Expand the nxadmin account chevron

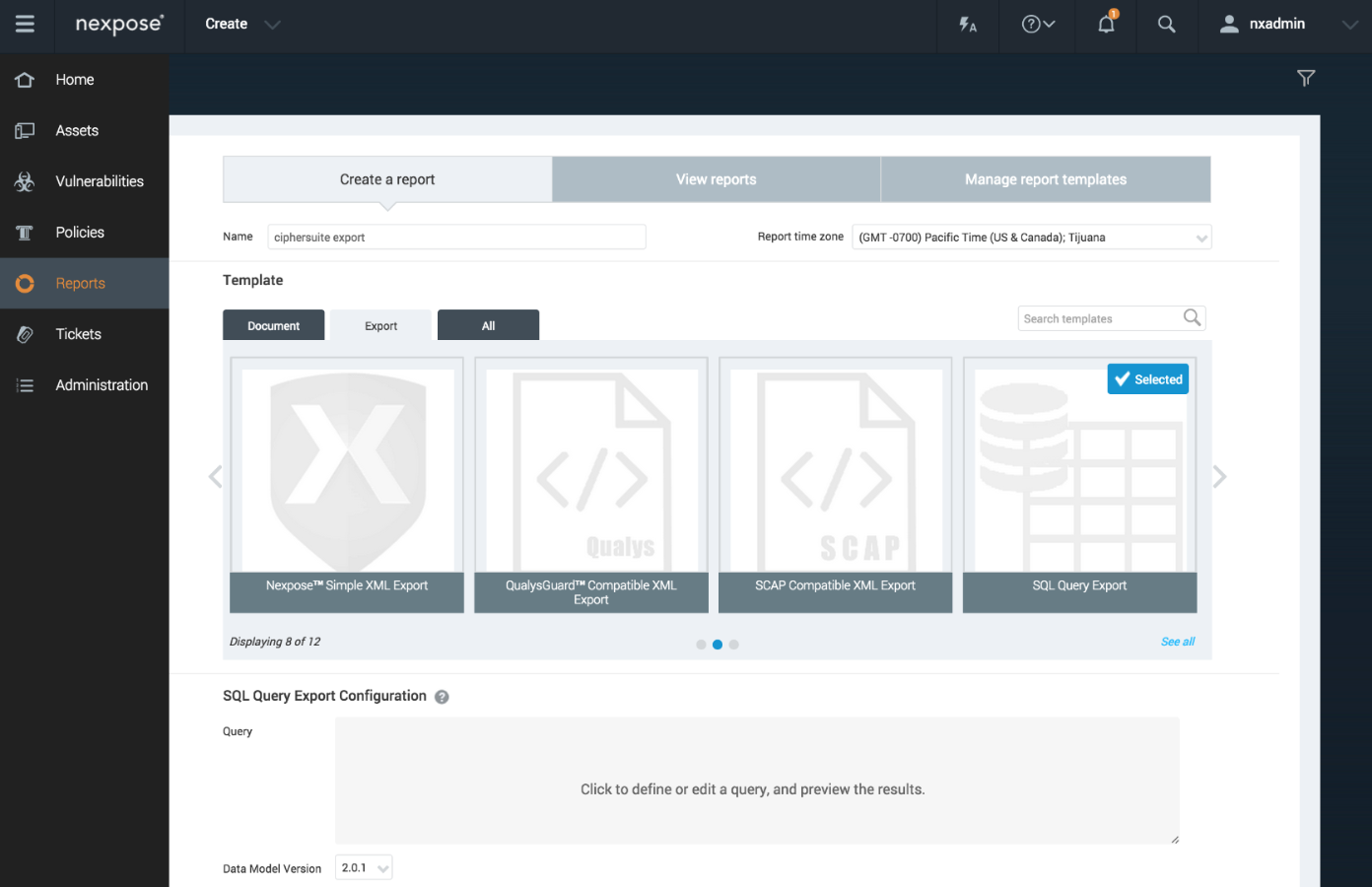pos(1349,25)
